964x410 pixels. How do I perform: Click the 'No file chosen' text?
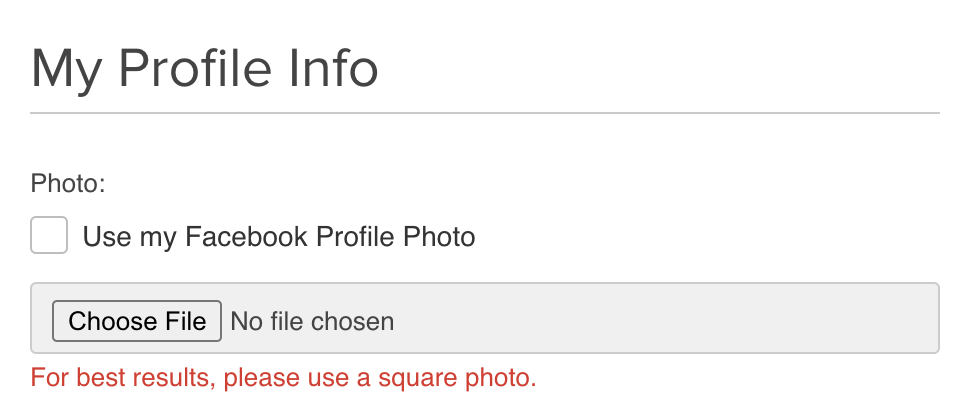tap(312, 321)
